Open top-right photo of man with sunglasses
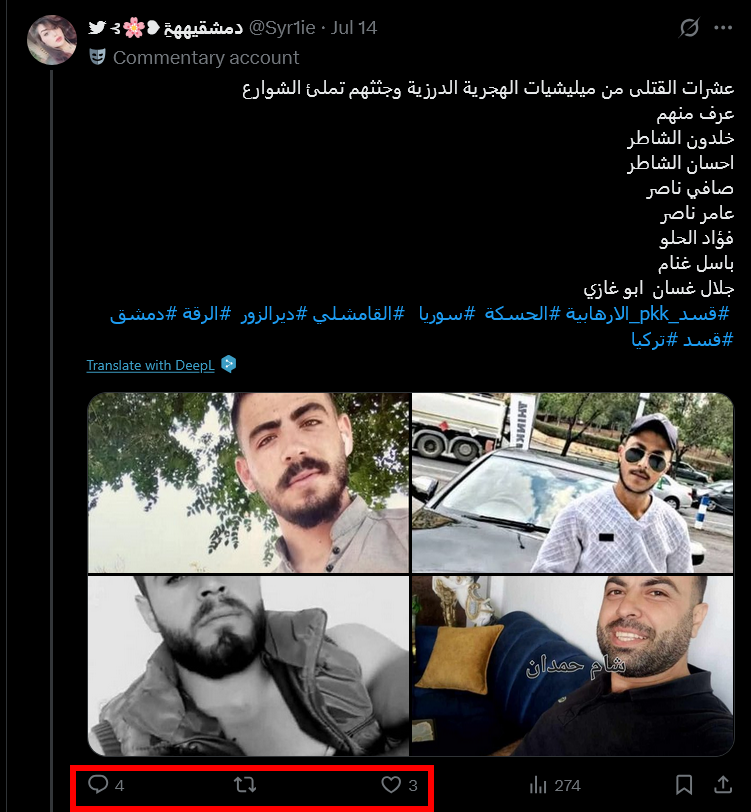This screenshot has height=812, width=751. coord(573,483)
